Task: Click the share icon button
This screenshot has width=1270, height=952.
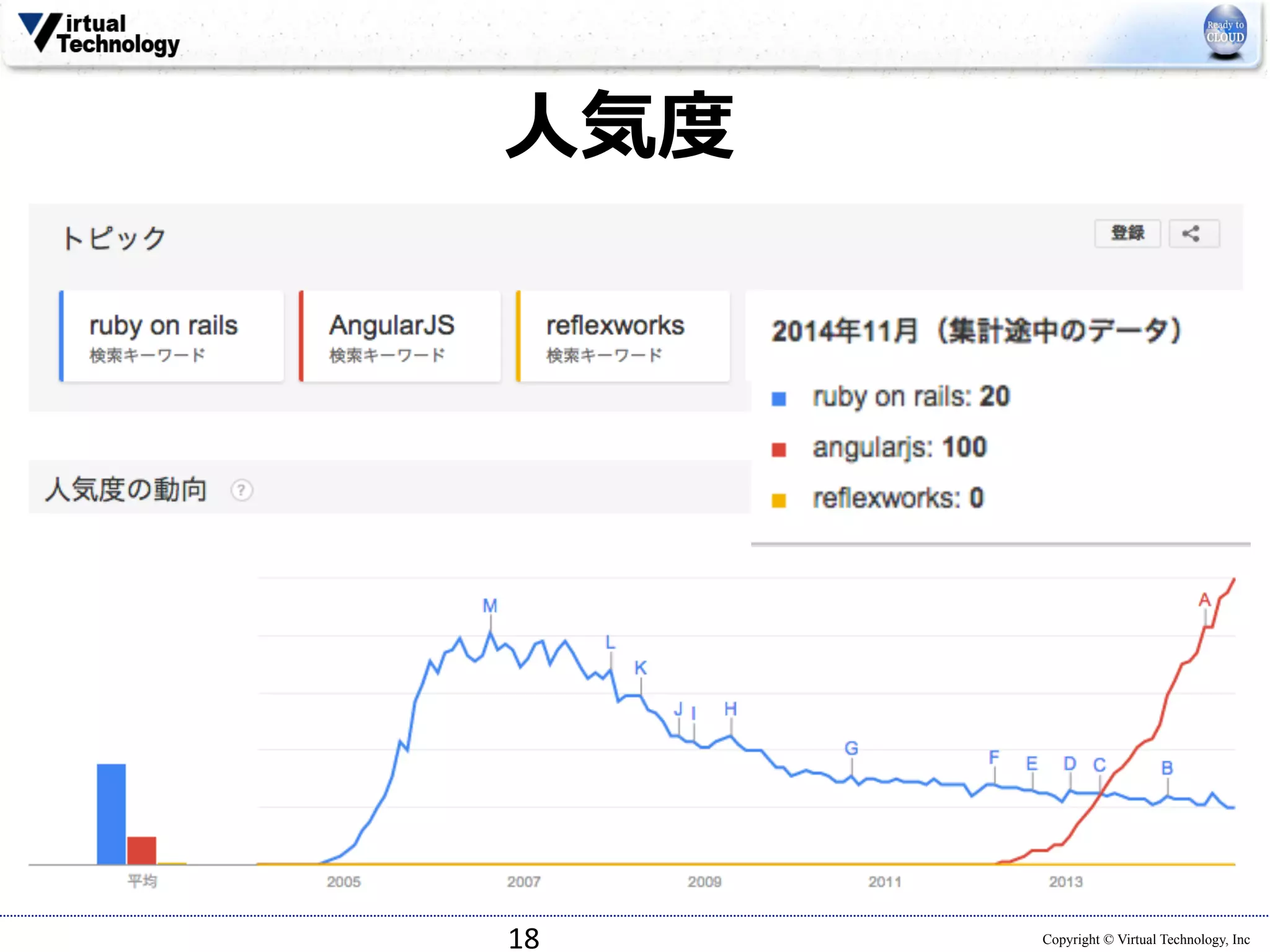Action: (x=1193, y=234)
